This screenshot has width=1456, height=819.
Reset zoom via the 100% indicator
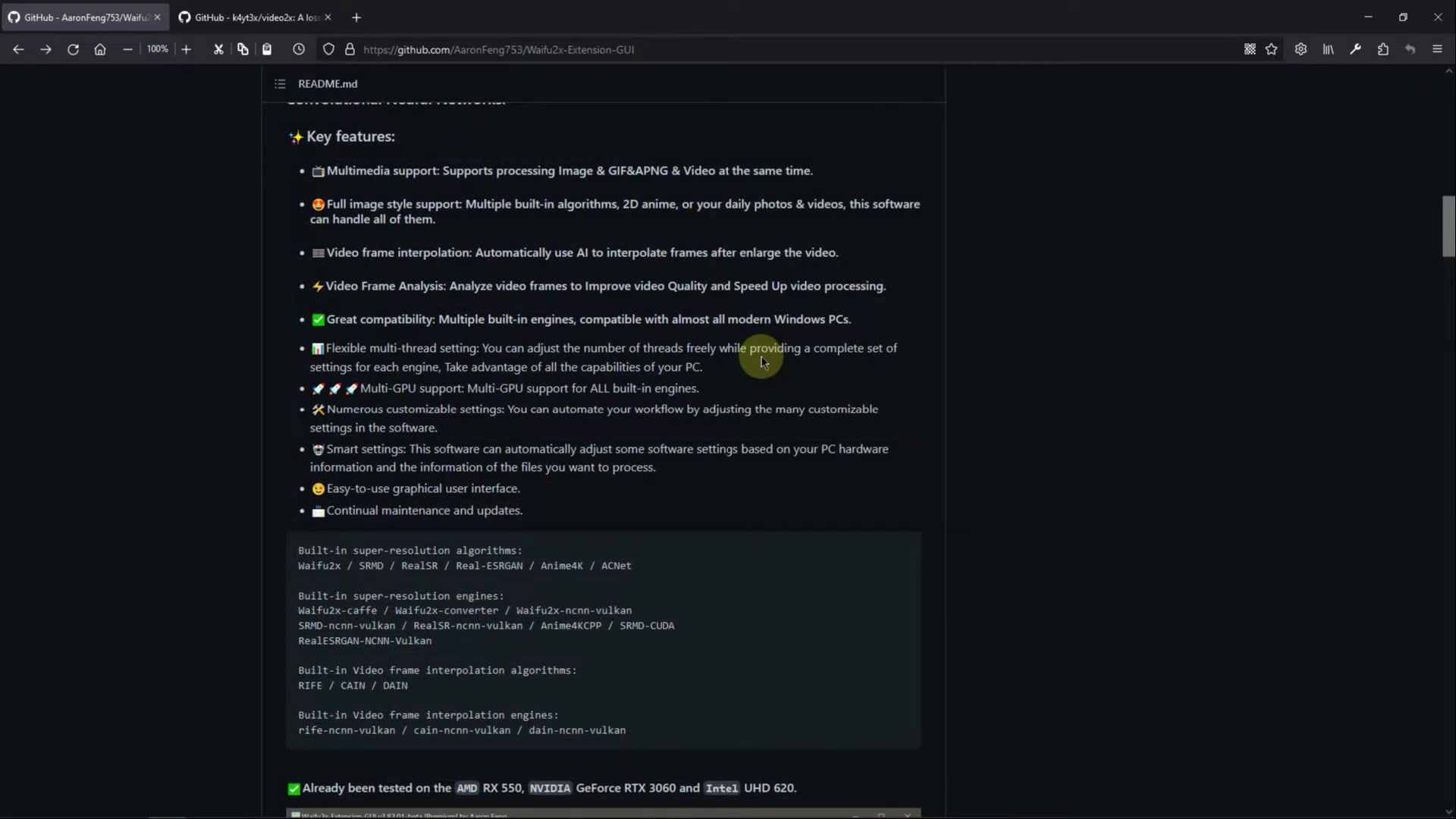pos(157,49)
